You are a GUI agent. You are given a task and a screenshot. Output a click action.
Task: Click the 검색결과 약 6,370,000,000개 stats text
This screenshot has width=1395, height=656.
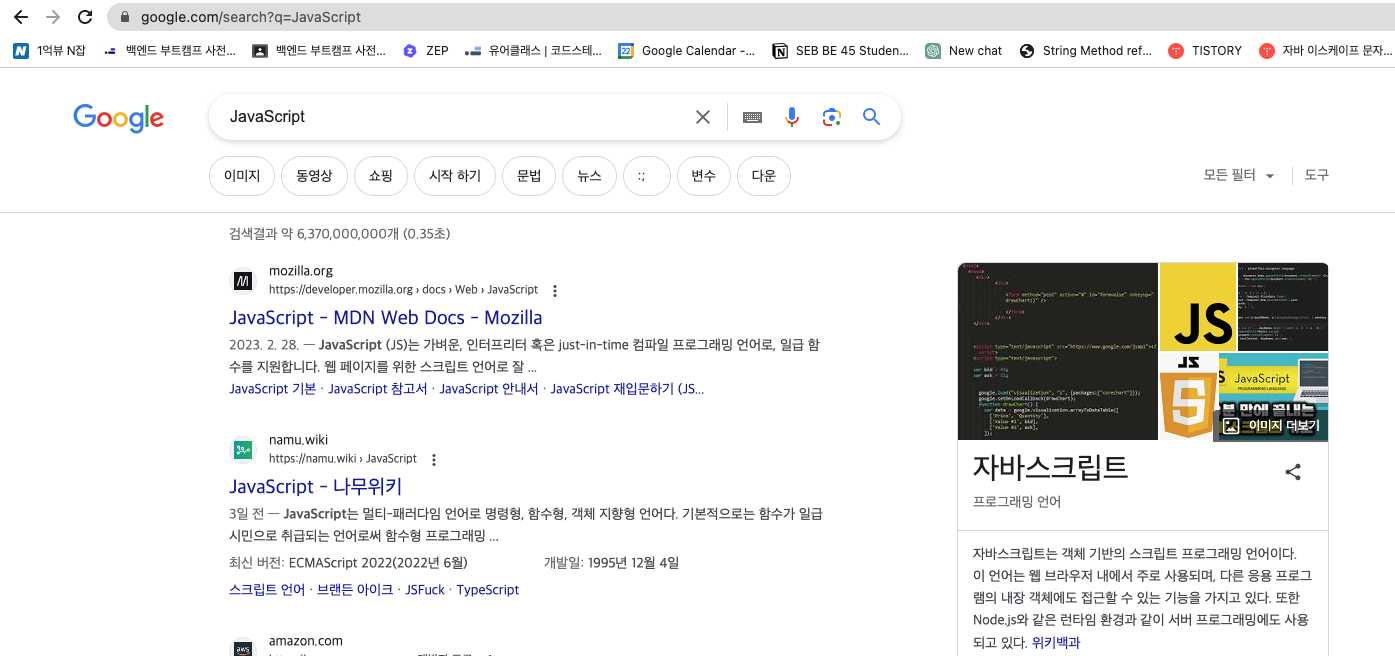pos(340,234)
